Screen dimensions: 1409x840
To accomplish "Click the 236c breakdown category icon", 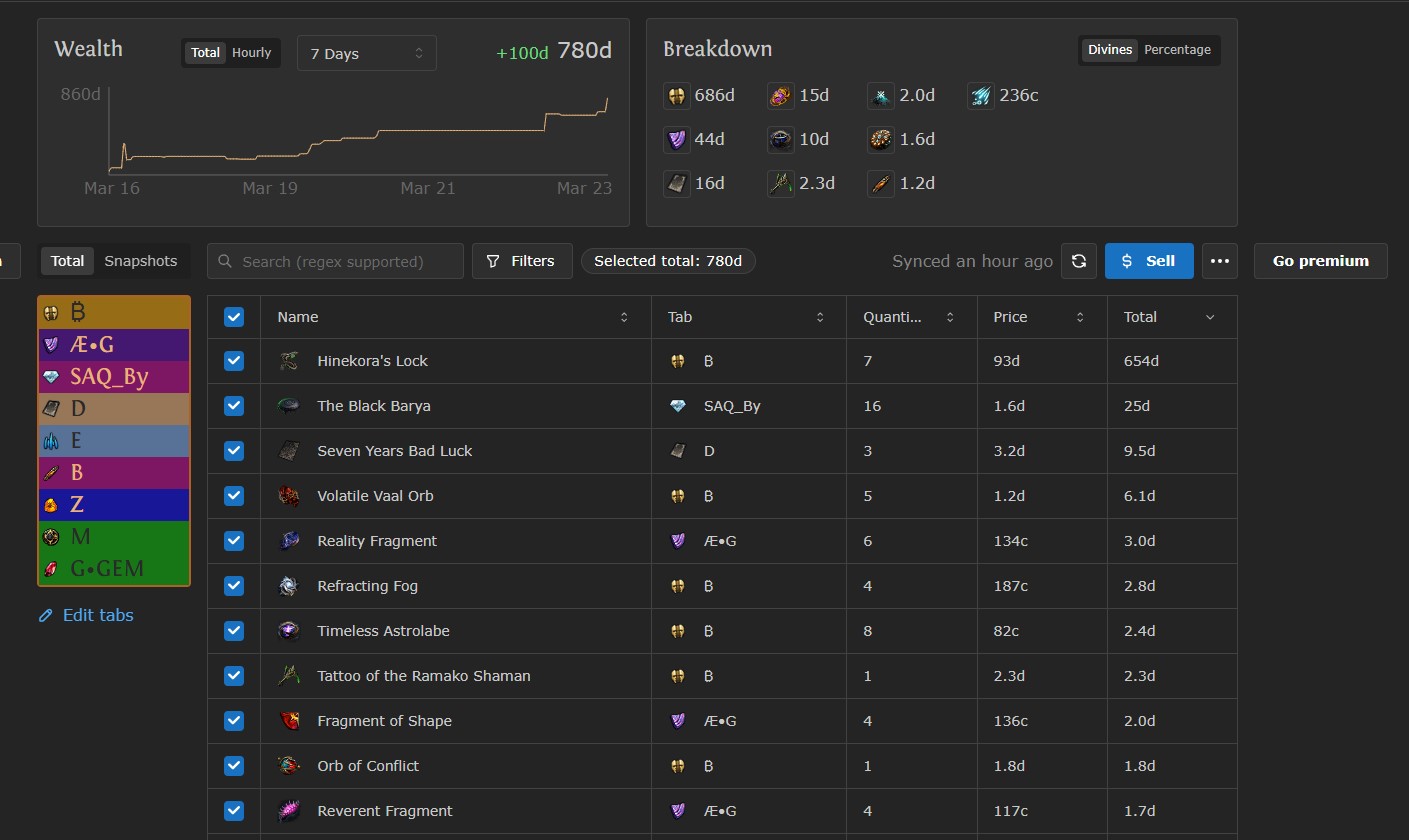I will [x=981, y=96].
